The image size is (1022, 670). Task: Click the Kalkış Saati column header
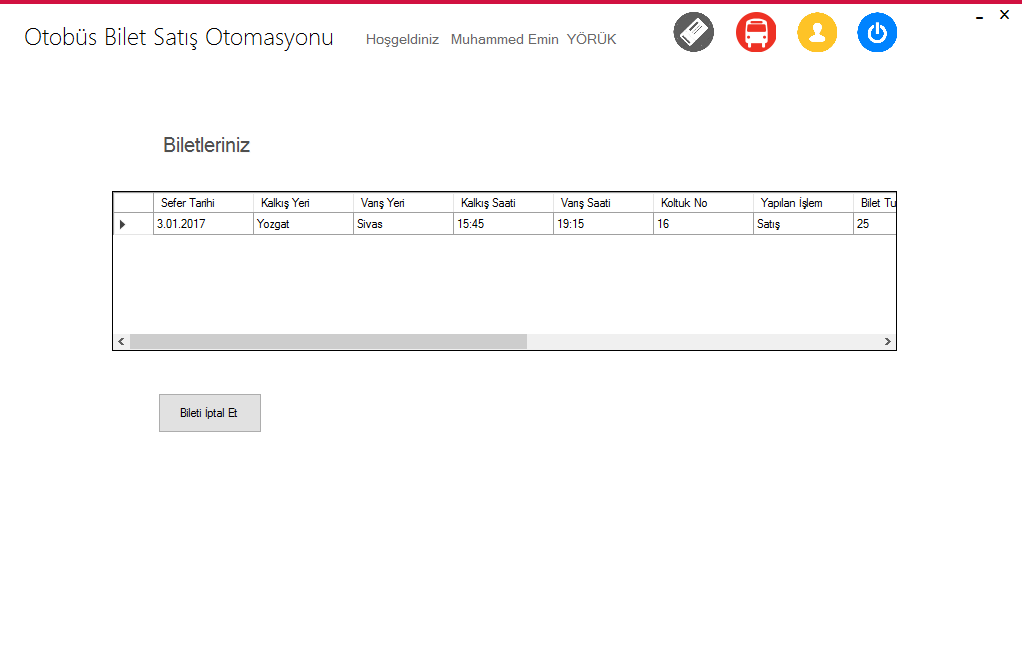503,203
